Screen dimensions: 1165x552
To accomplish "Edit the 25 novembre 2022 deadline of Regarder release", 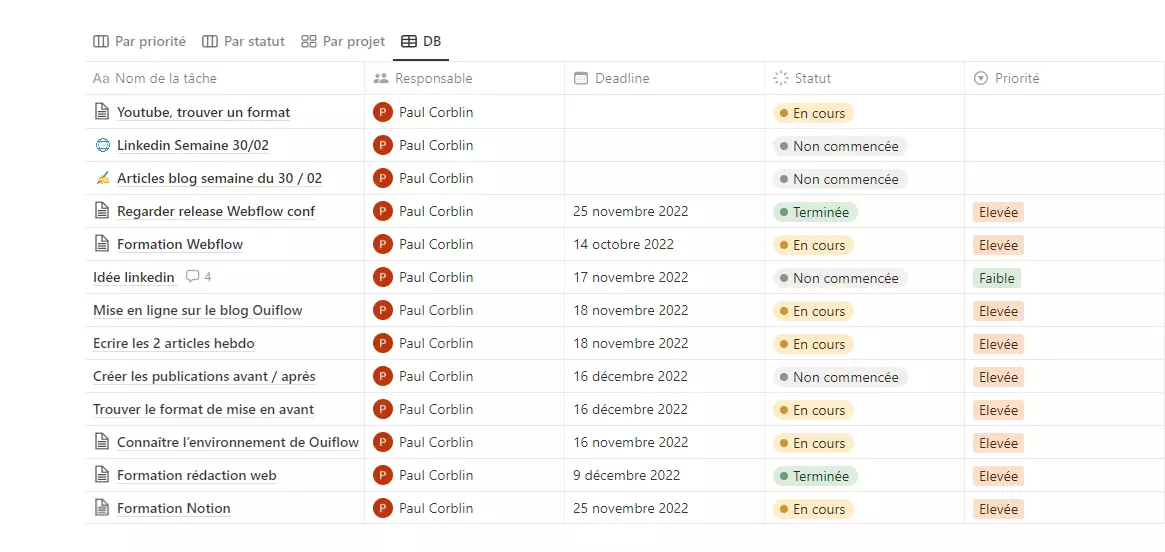I will pos(631,211).
